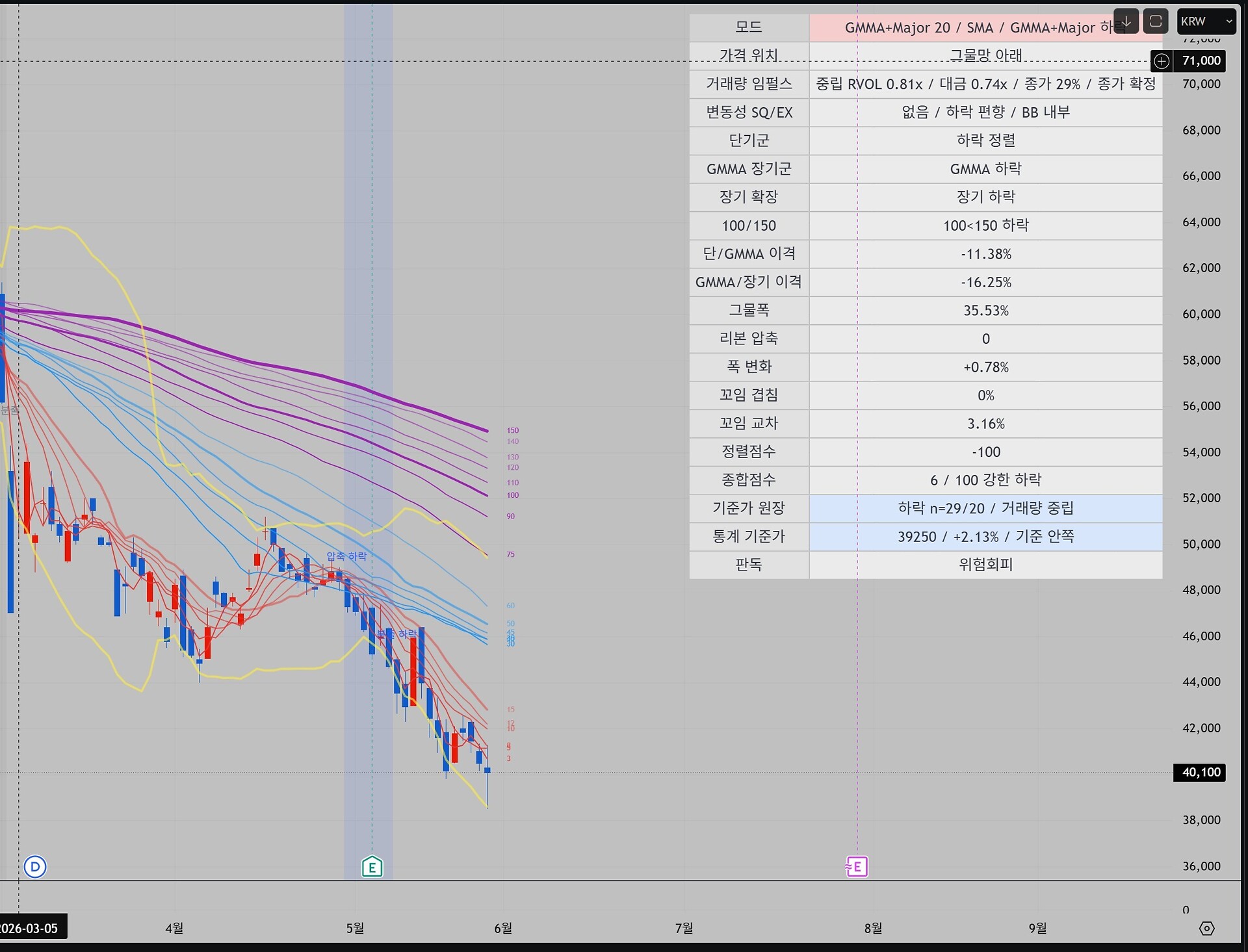This screenshot has width=1248, height=952.
Task: Select the '39250 / +2.13% / 기준 안쪽' cell
Action: (x=985, y=536)
